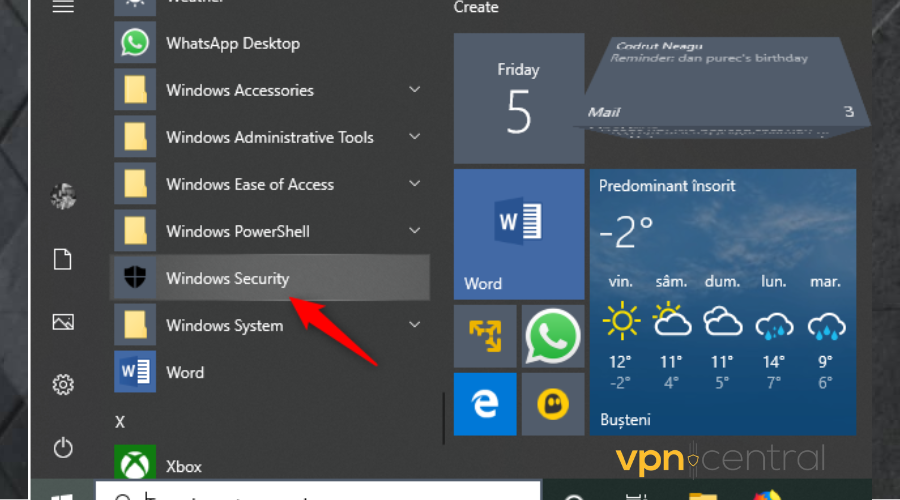Click the Windows Security label
This screenshot has width=900, height=500.
click(228, 278)
